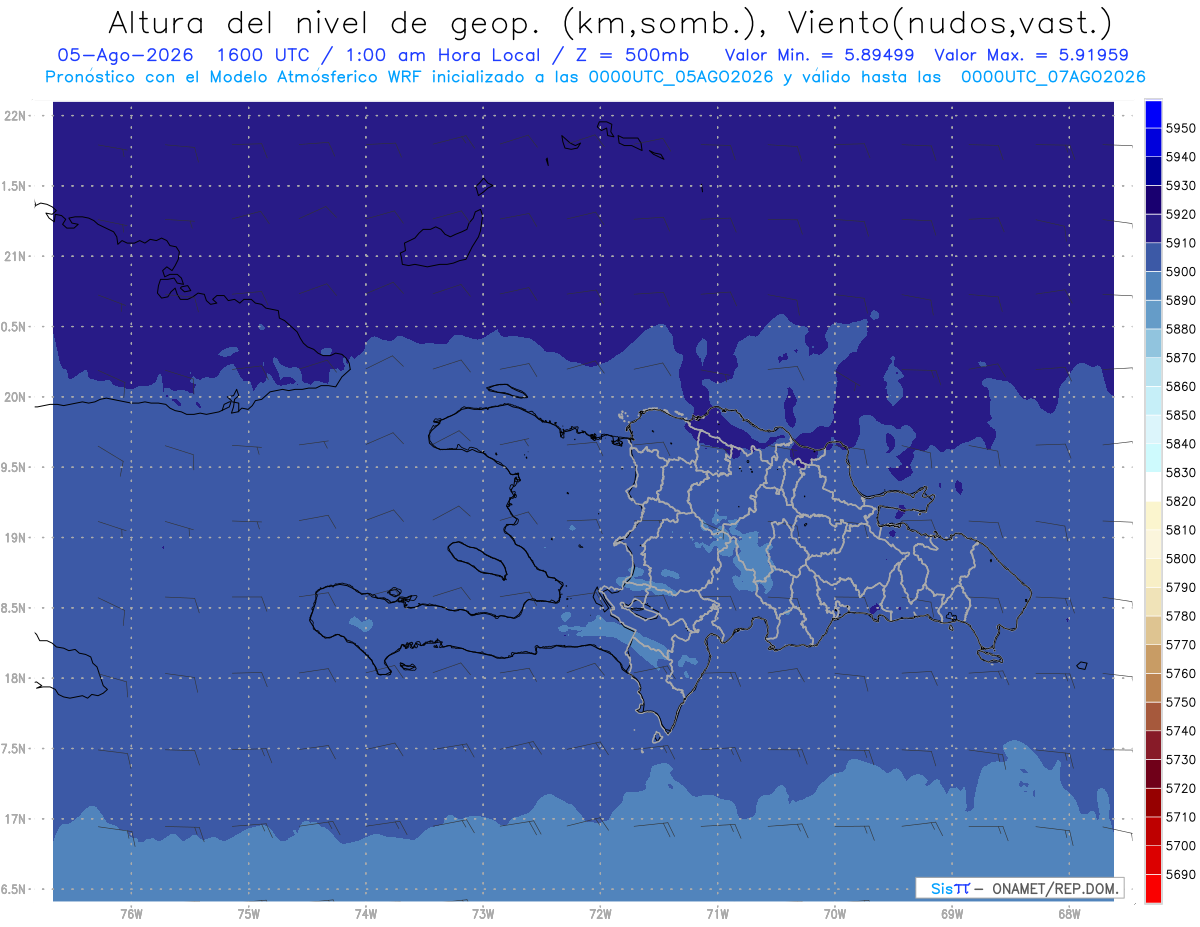Click the colorbar label '5910'

coord(1180,243)
